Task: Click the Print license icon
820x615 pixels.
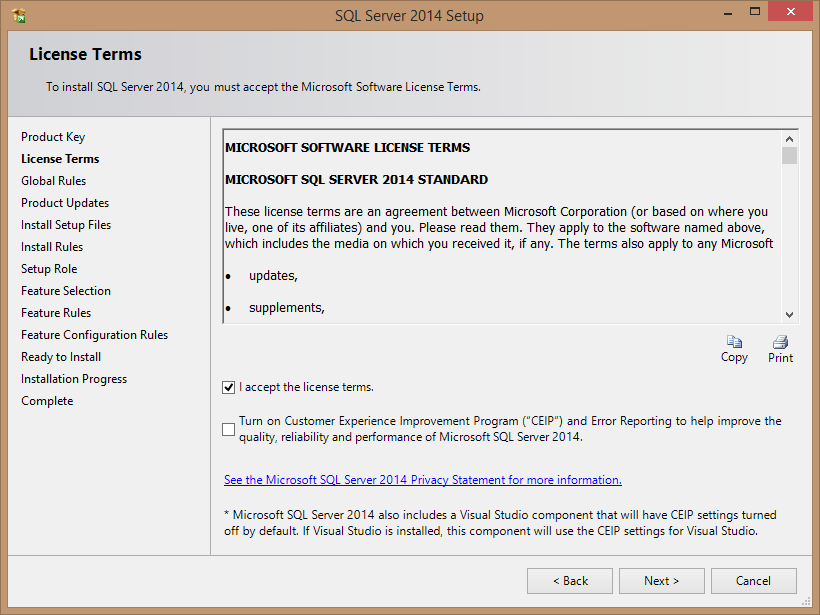Action: 780,342
